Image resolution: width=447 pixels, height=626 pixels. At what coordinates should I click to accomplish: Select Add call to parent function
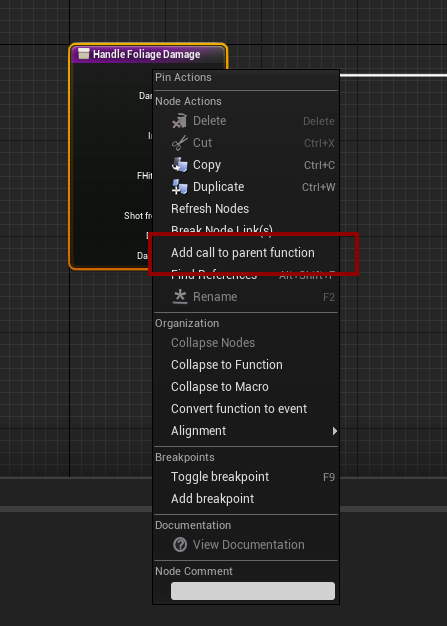click(243, 253)
